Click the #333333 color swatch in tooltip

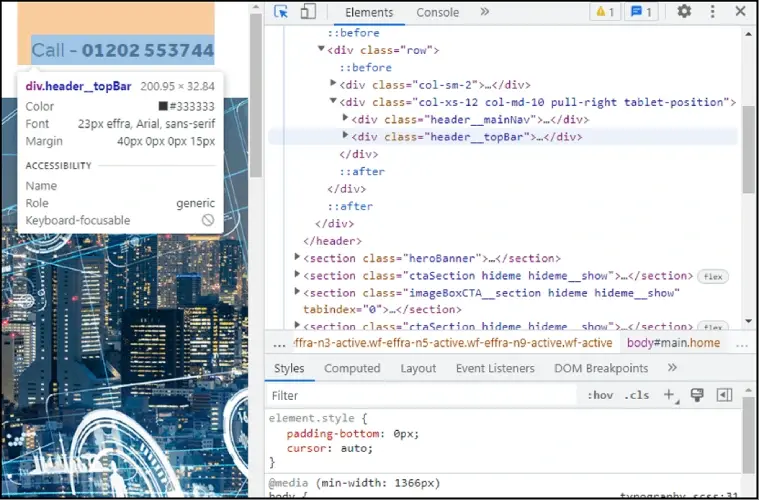pos(163,106)
